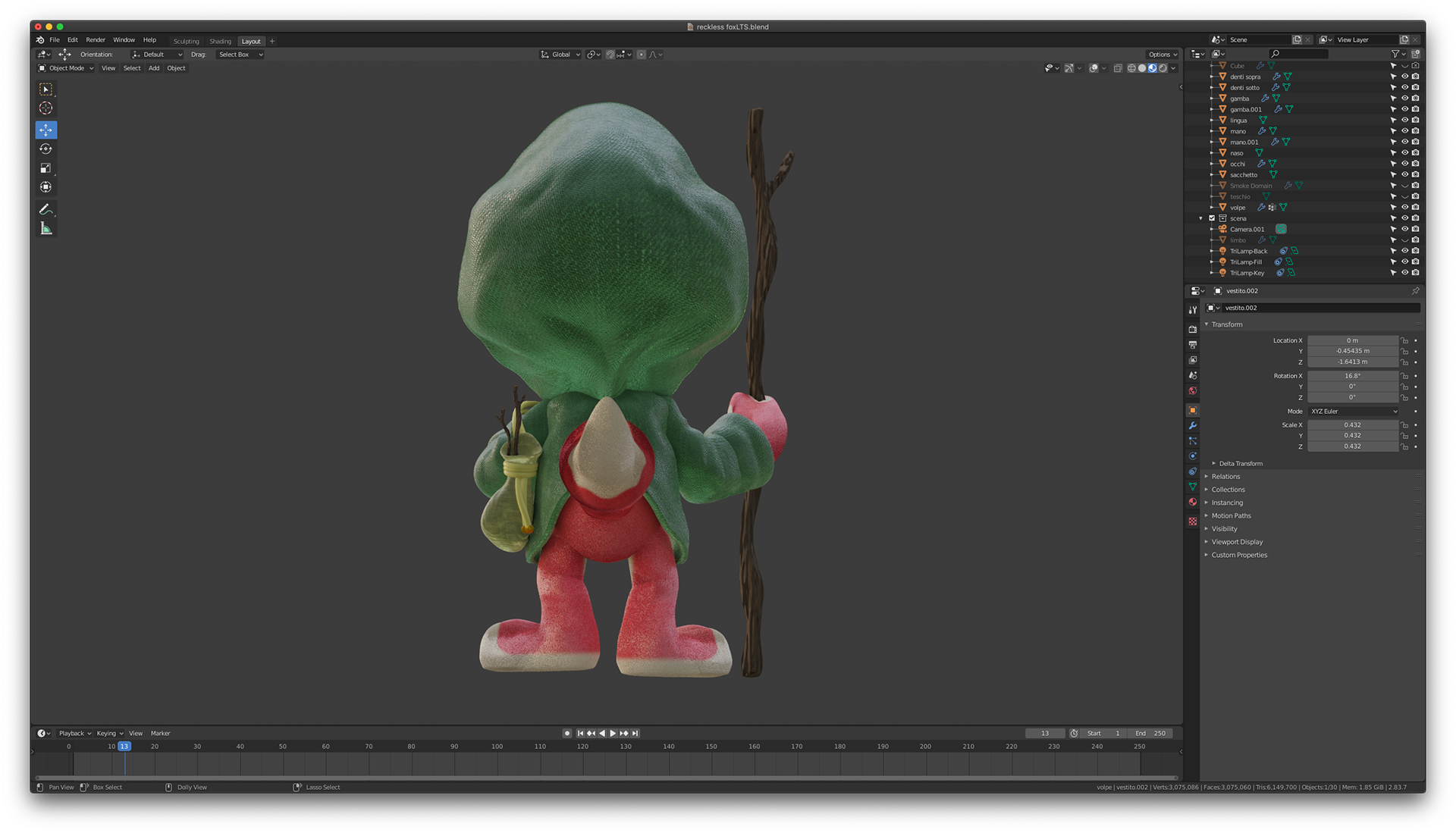The height and width of the screenshot is (833, 1456).
Task: Expand the Relations panel
Action: coord(1225,477)
